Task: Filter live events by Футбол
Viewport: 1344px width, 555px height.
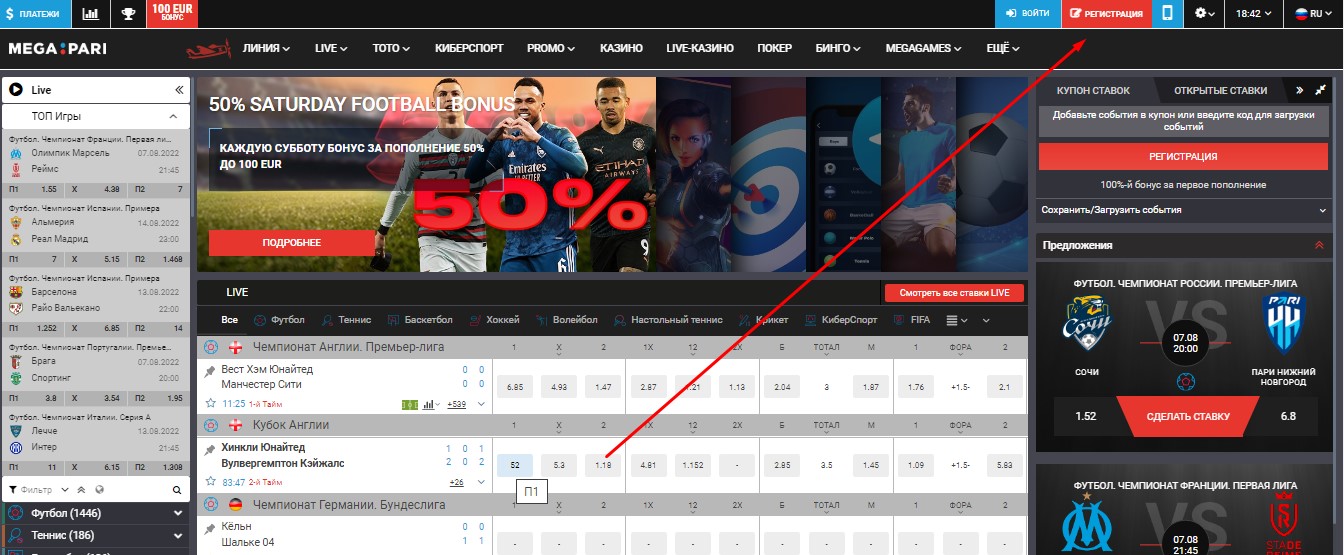Action: click(279, 320)
